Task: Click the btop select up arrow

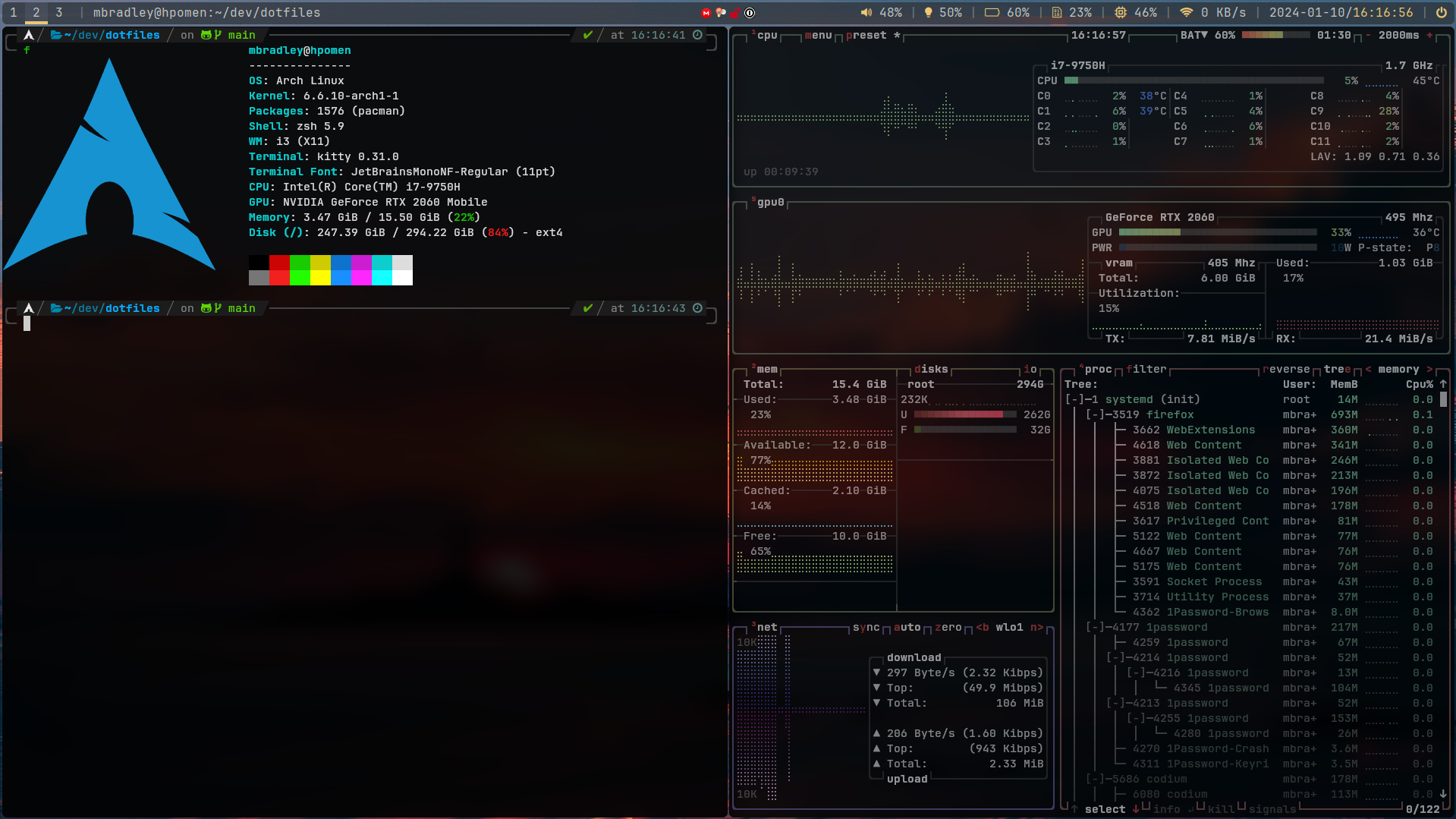Action: coord(1074,809)
